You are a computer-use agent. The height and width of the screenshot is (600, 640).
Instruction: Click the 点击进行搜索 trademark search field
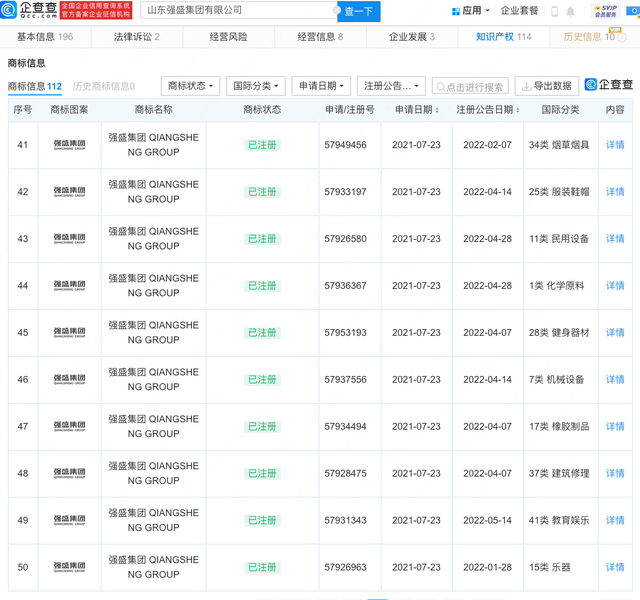pos(471,87)
